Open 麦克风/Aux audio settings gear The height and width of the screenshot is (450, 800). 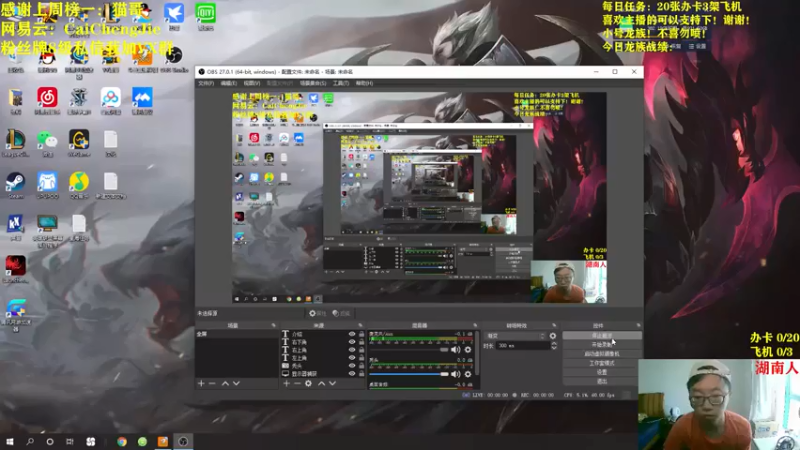tap(468, 349)
